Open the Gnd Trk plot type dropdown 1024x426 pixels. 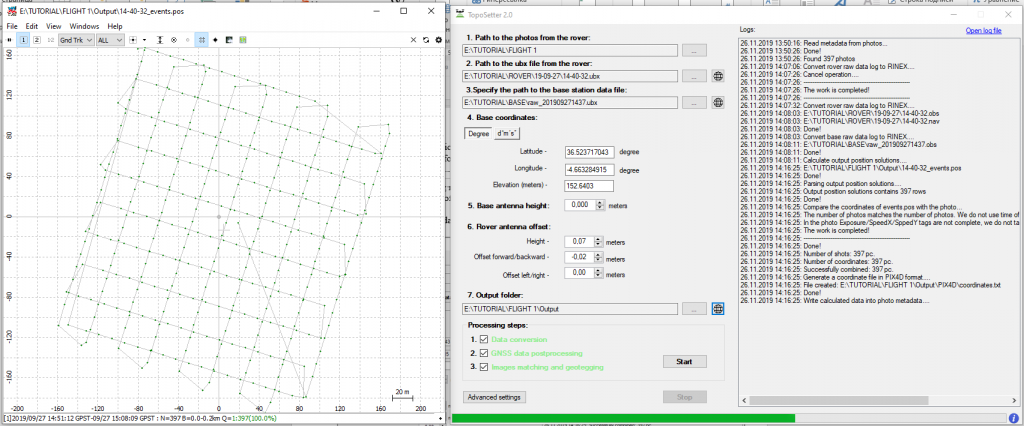tap(75, 39)
